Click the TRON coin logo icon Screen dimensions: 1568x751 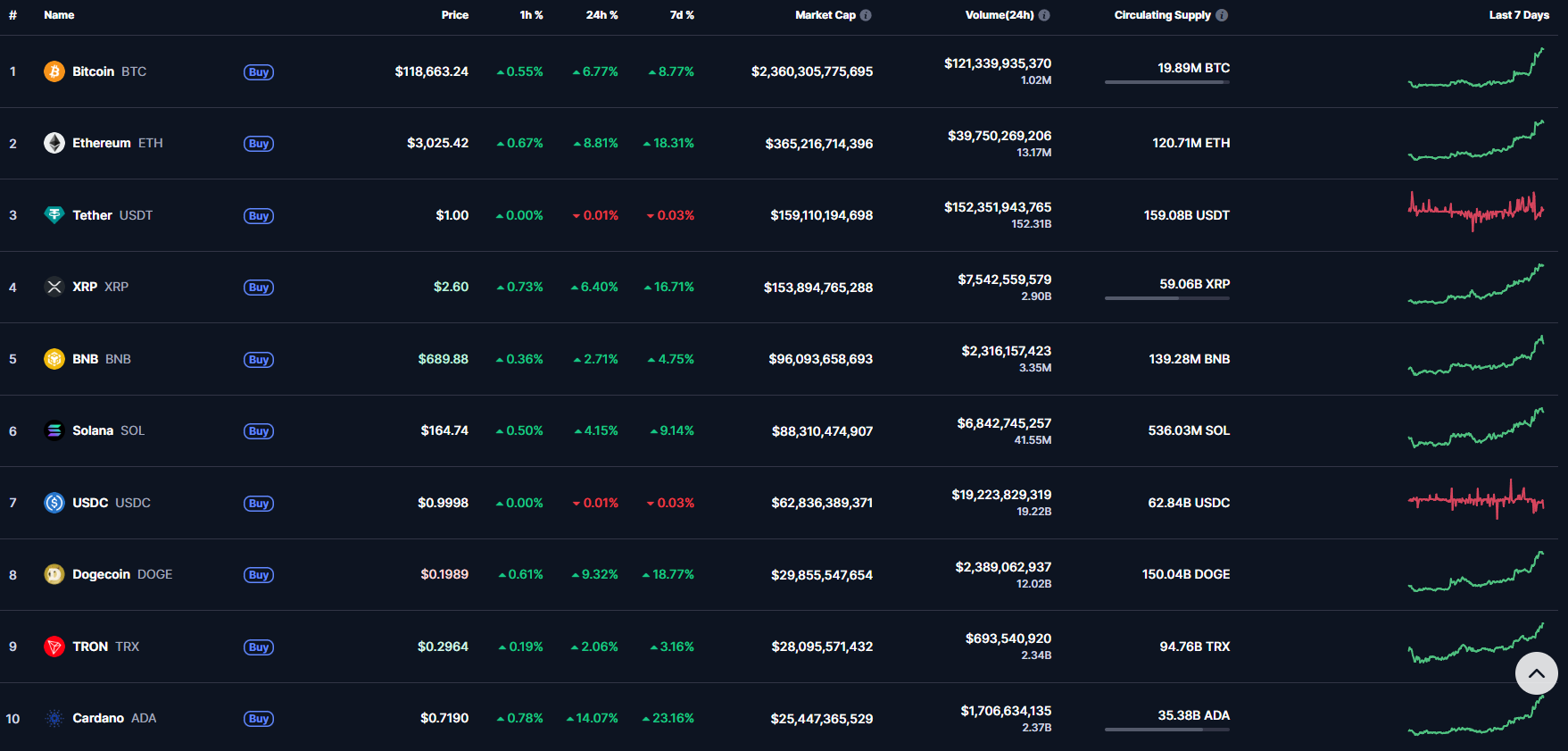tap(54, 647)
